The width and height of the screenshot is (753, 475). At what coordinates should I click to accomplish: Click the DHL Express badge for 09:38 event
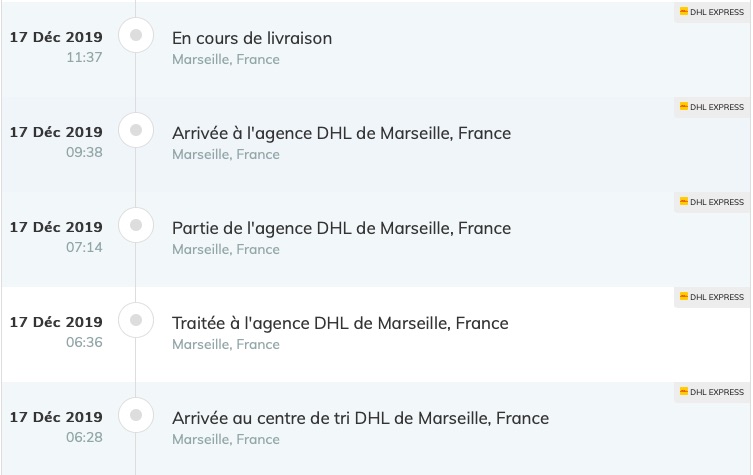tap(712, 107)
